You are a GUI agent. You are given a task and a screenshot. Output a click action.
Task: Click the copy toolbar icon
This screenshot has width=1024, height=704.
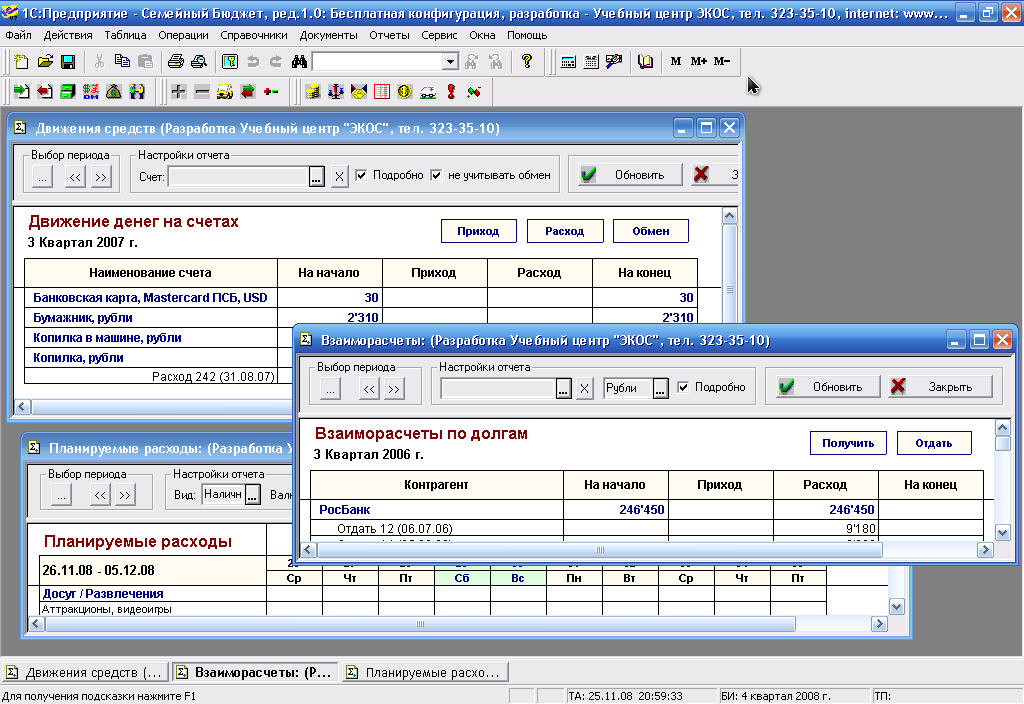pyautogui.click(x=122, y=61)
